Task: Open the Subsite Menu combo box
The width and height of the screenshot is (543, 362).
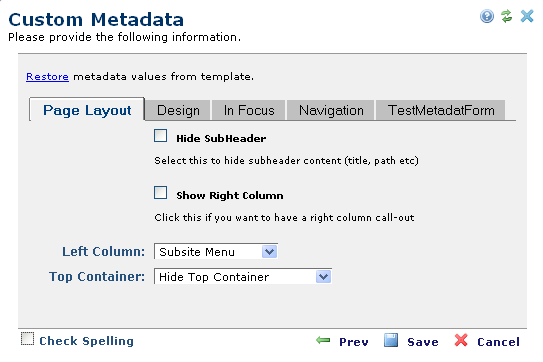Action: pyautogui.click(x=216, y=251)
